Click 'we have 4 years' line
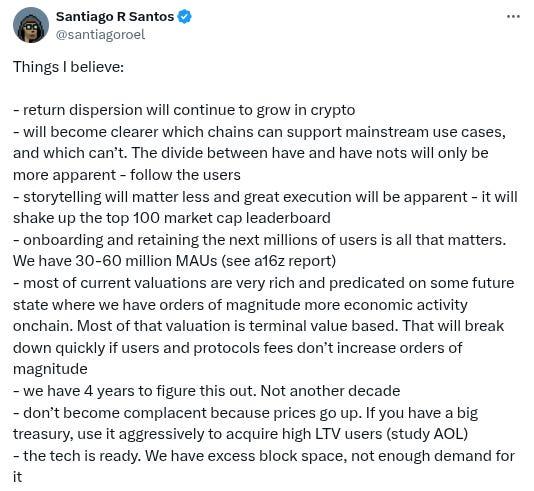The image size is (534, 491). pos(207,391)
